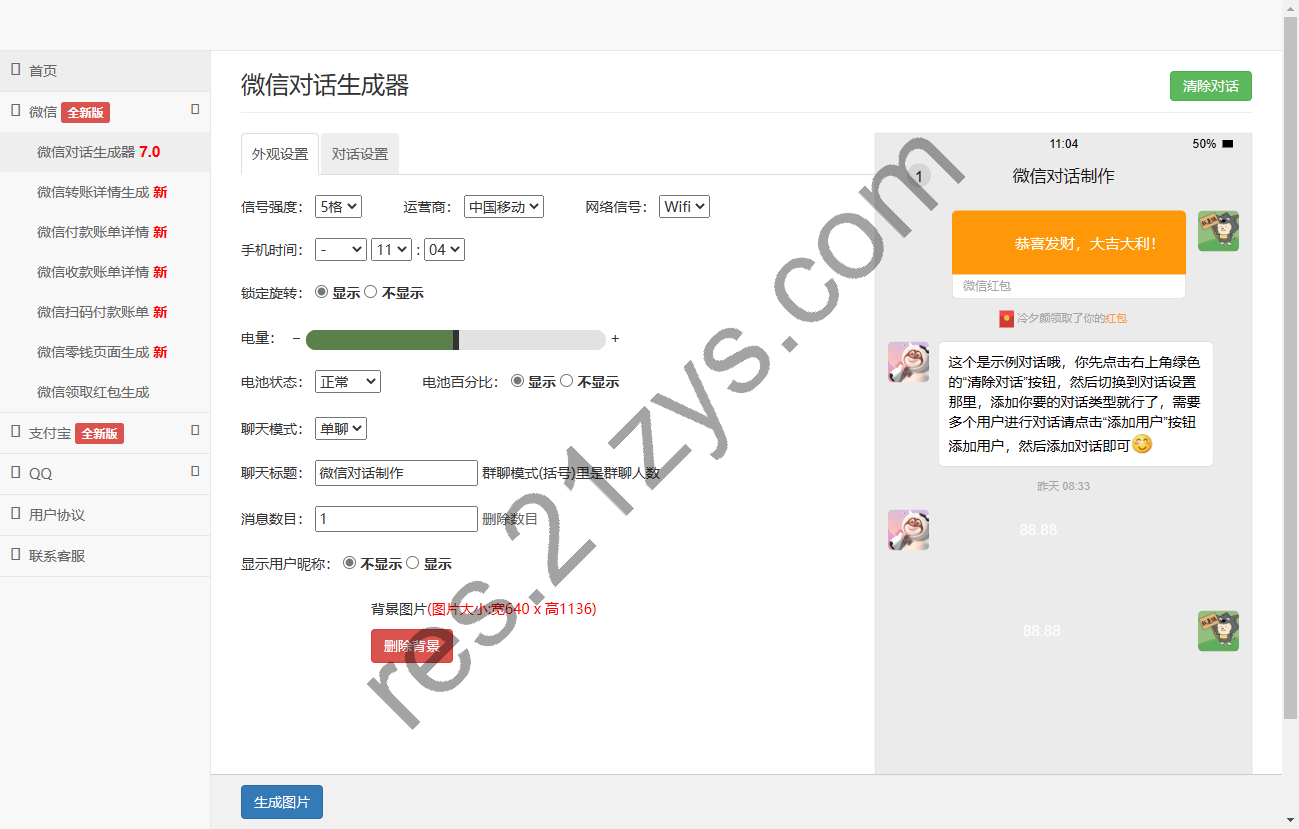Click the green battery level slider bar
Image resolution: width=1299 pixels, height=829 pixels.
click(x=380, y=339)
